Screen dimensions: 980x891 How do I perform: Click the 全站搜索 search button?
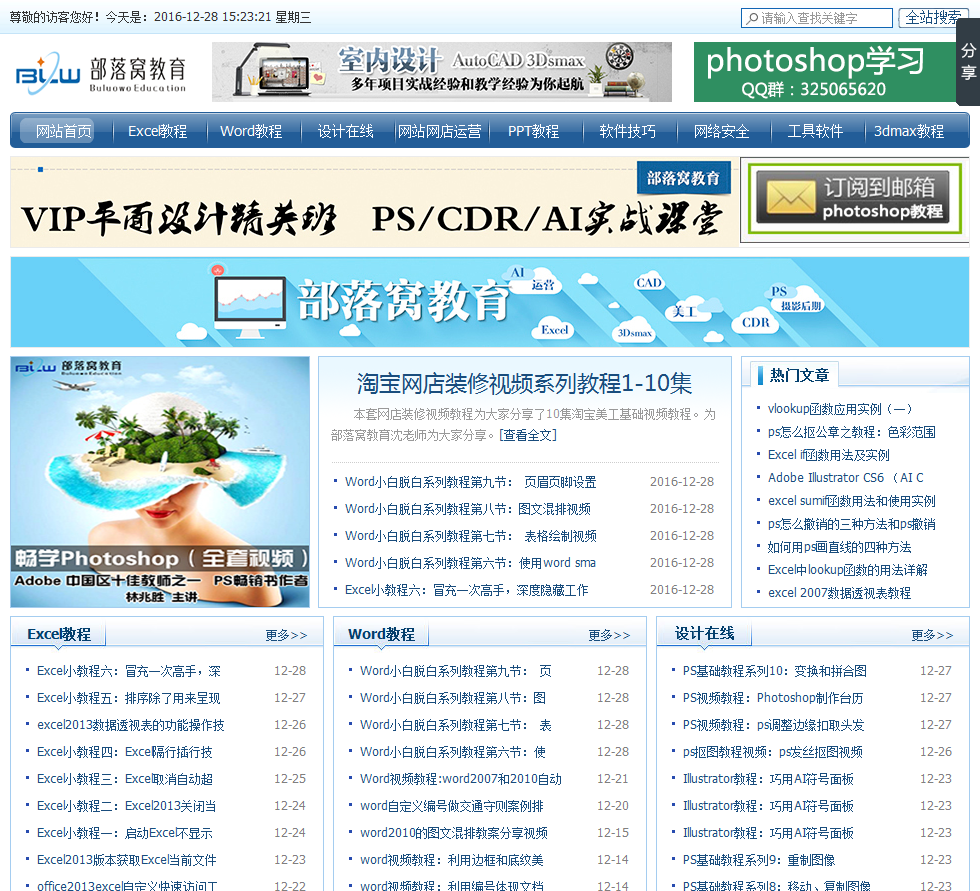(932, 17)
